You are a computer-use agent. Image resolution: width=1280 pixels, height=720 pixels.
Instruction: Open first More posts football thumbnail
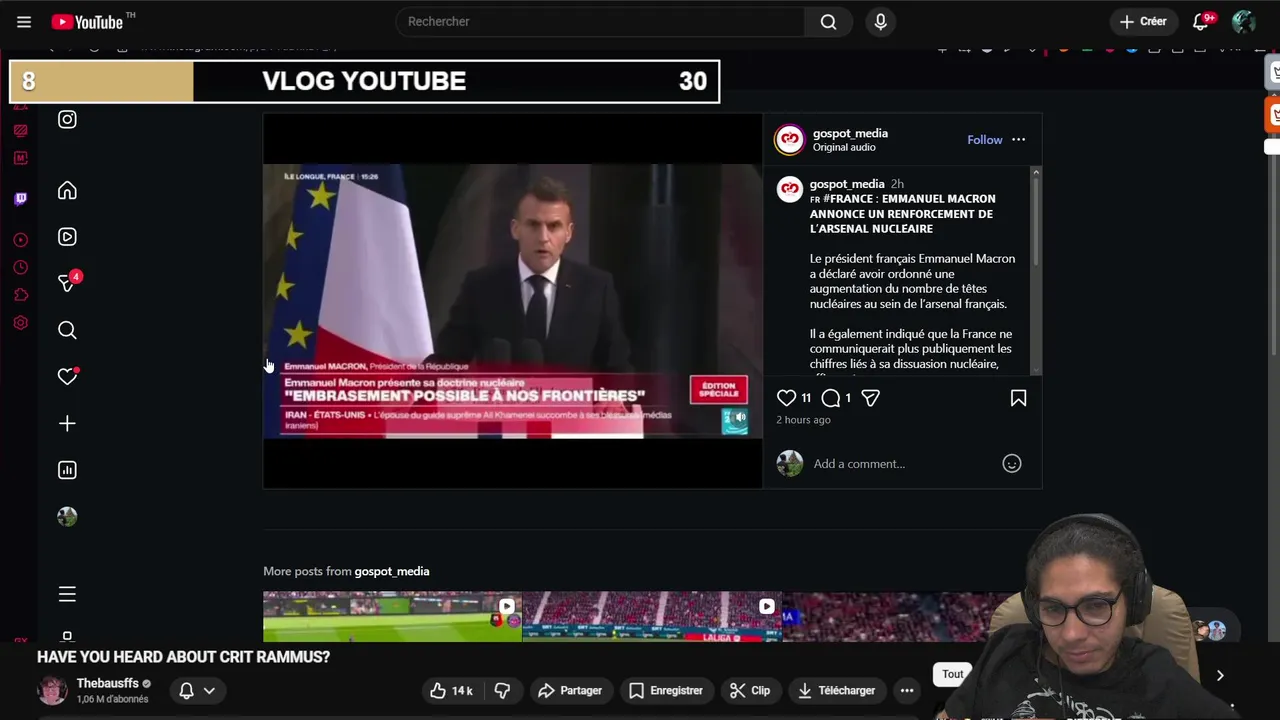click(392, 616)
